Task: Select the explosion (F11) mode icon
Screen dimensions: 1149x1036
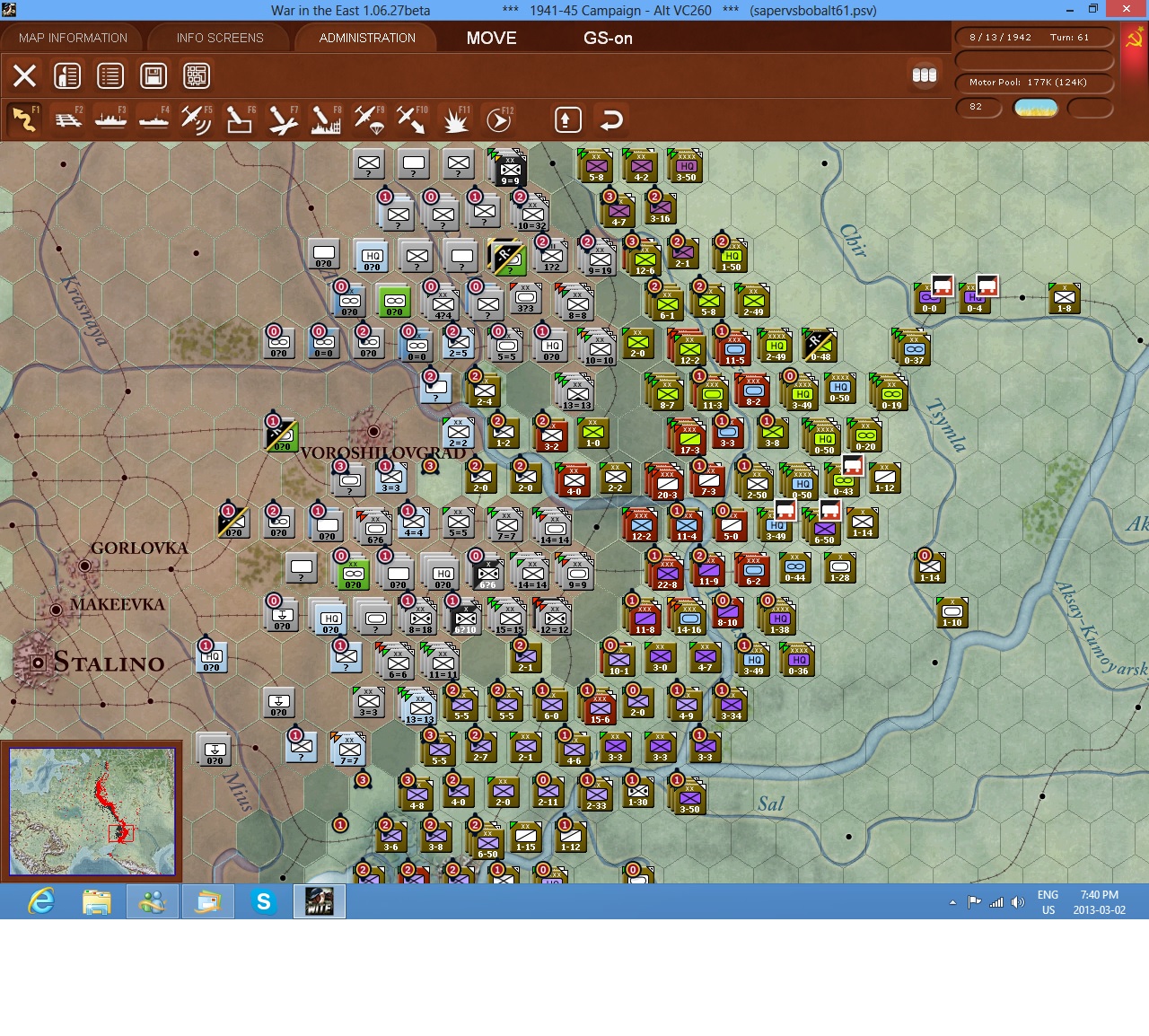Action: pos(455,119)
